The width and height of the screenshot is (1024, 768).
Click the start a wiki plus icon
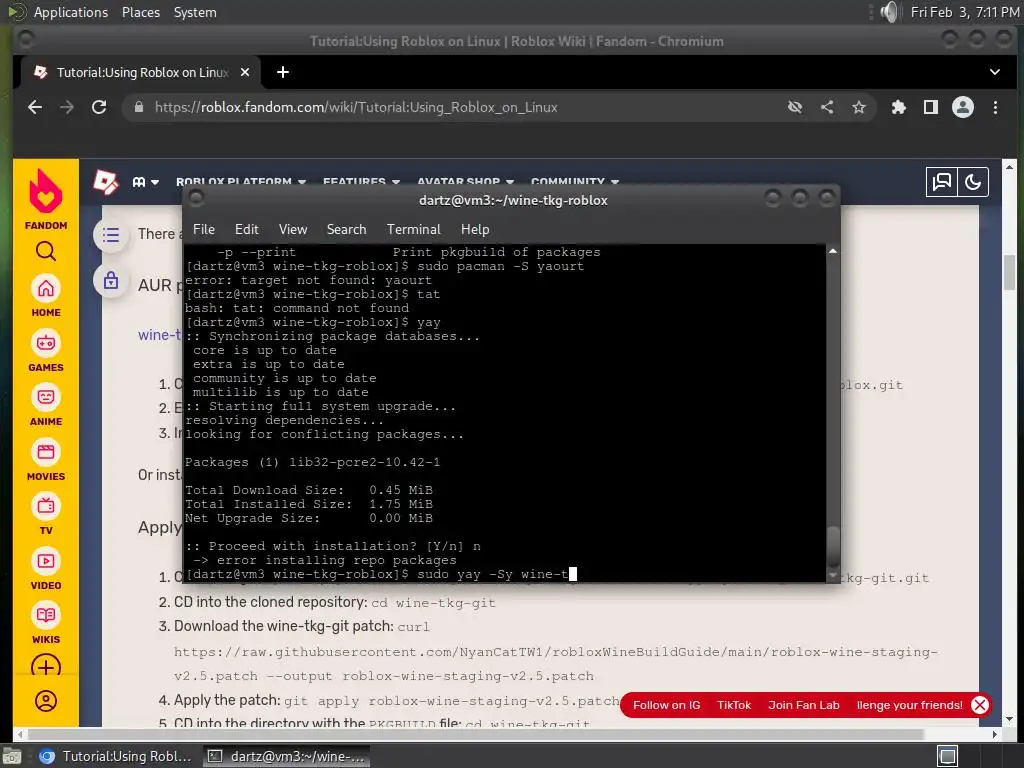(46, 667)
